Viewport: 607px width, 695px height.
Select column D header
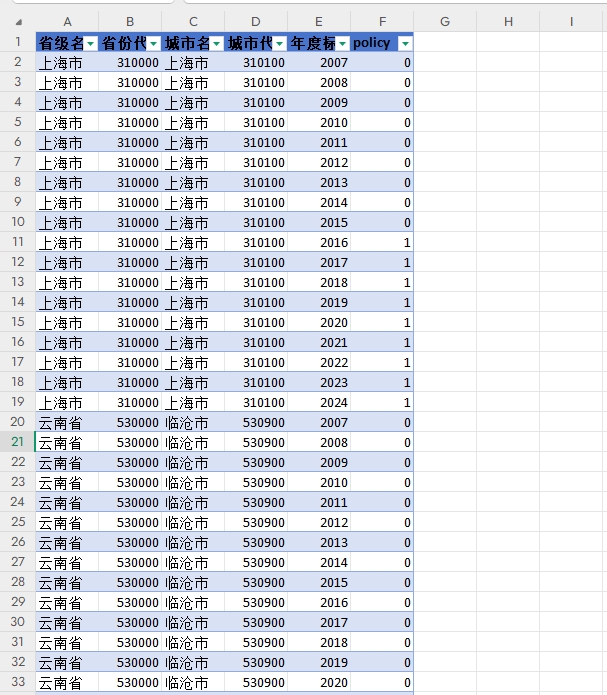click(256, 21)
